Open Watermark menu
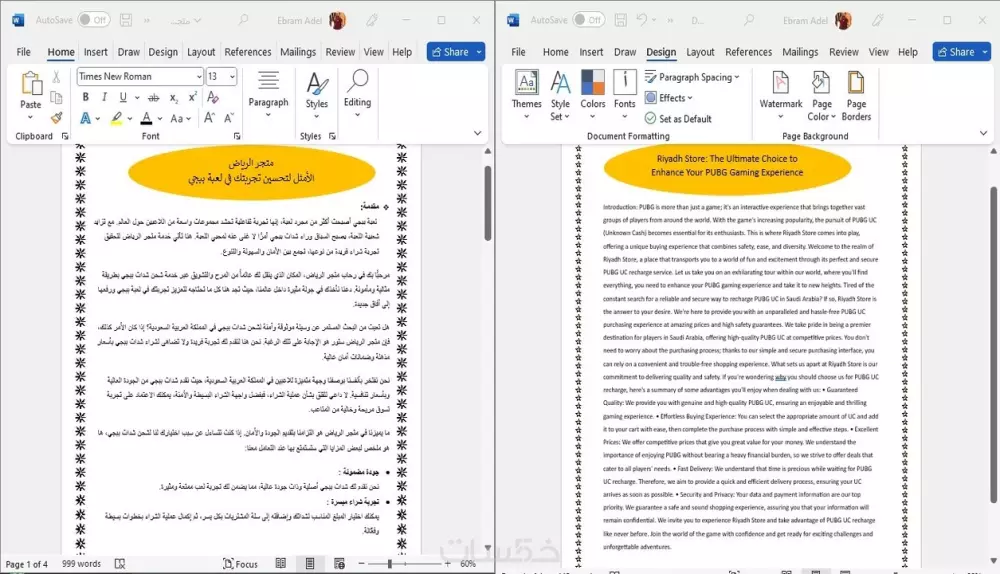1000x574 pixels. [x=781, y=94]
